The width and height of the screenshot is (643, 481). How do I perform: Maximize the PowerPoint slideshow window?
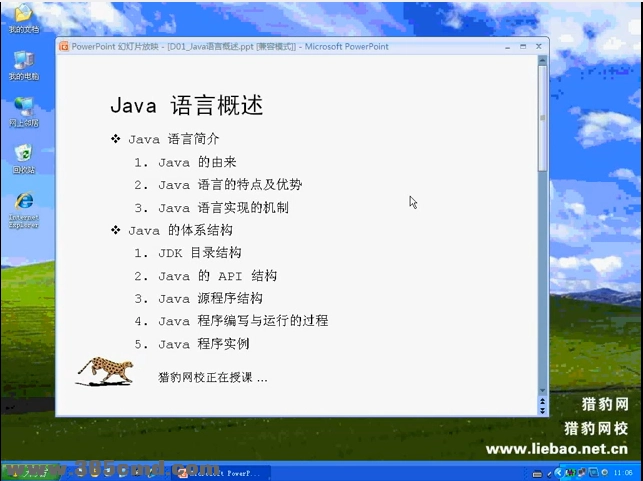click(x=523, y=47)
